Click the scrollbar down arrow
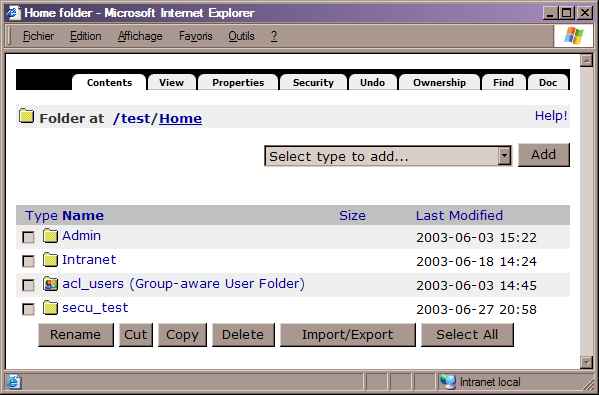The width and height of the screenshot is (599, 395). (586, 362)
